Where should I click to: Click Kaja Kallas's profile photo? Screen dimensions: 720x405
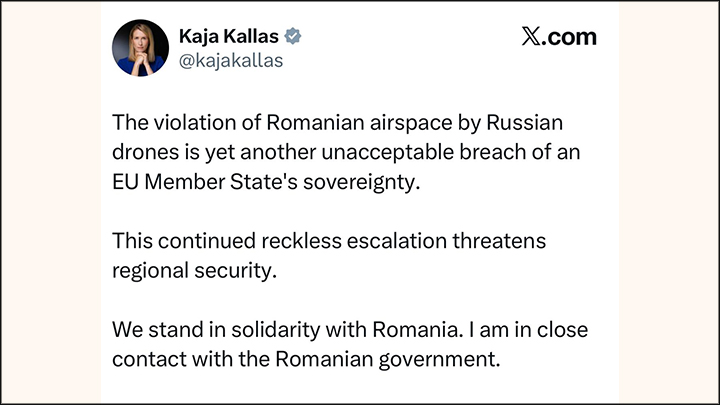pos(140,48)
